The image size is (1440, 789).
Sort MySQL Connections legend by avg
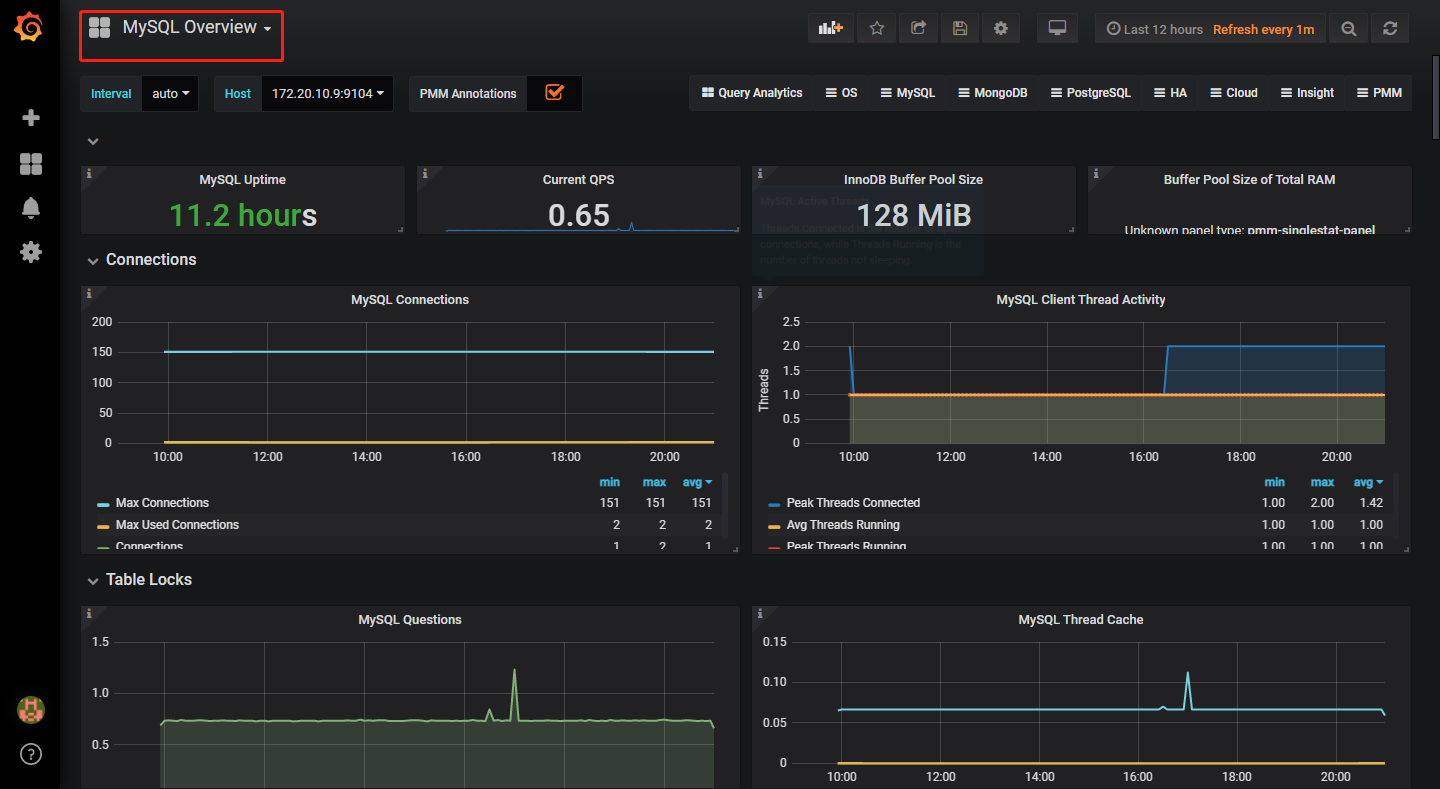[x=697, y=482]
